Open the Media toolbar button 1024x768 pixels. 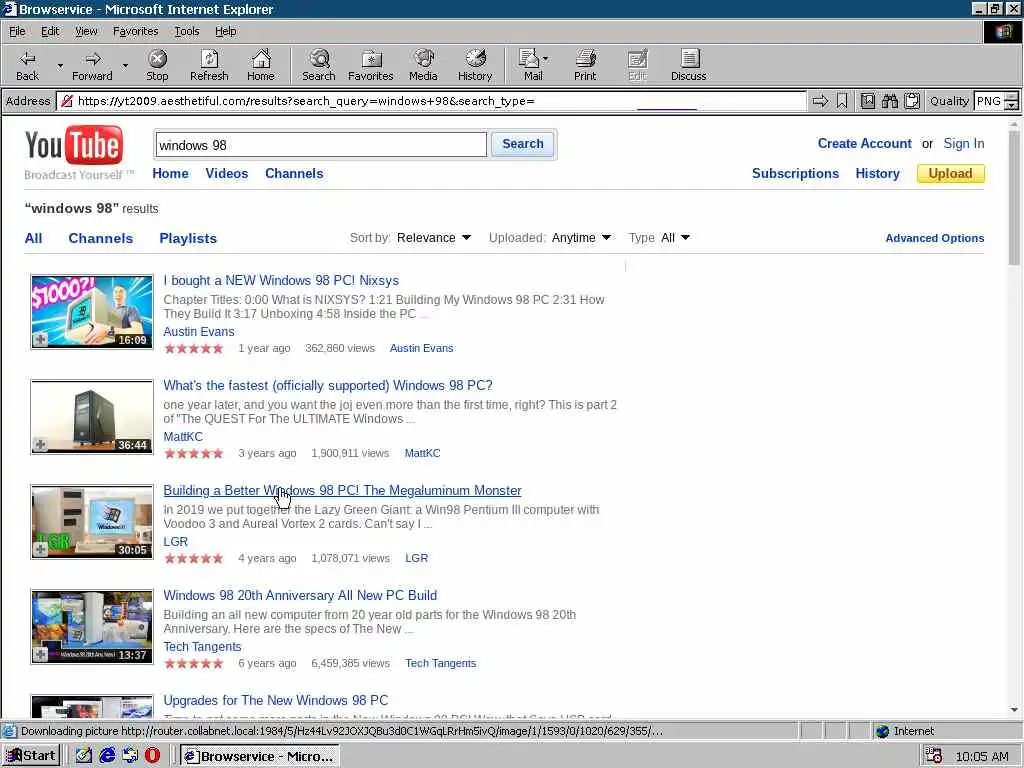pyautogui.click(x=423, y=65)
